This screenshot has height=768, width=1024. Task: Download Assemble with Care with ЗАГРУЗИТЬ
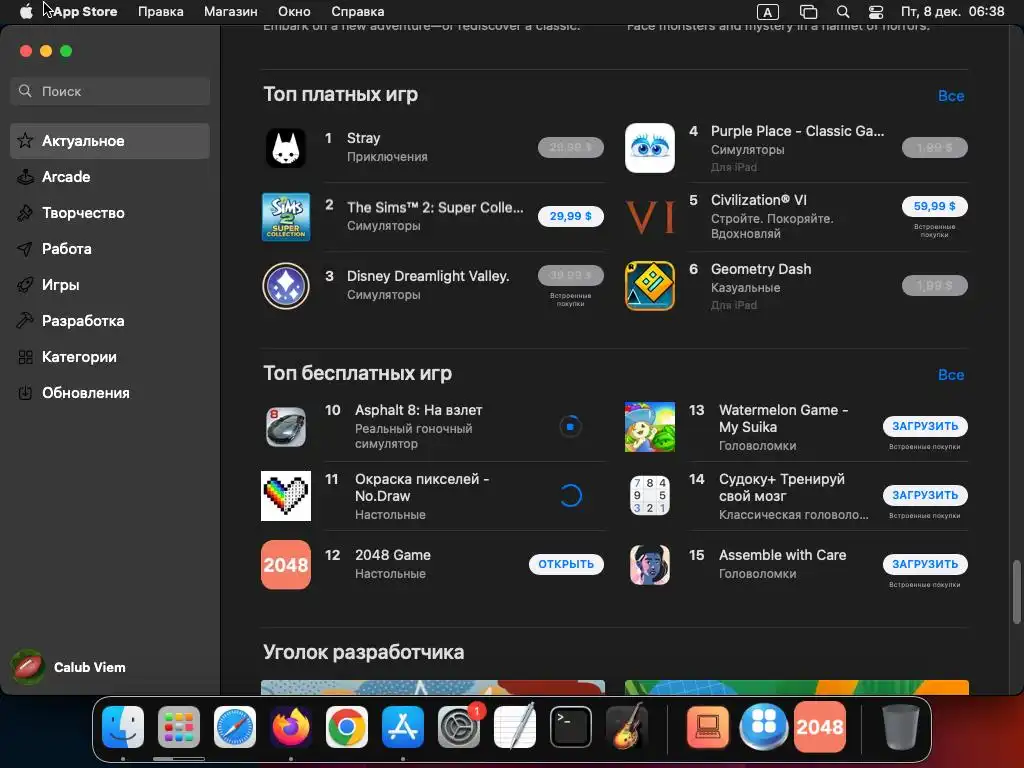coord(925,564)
